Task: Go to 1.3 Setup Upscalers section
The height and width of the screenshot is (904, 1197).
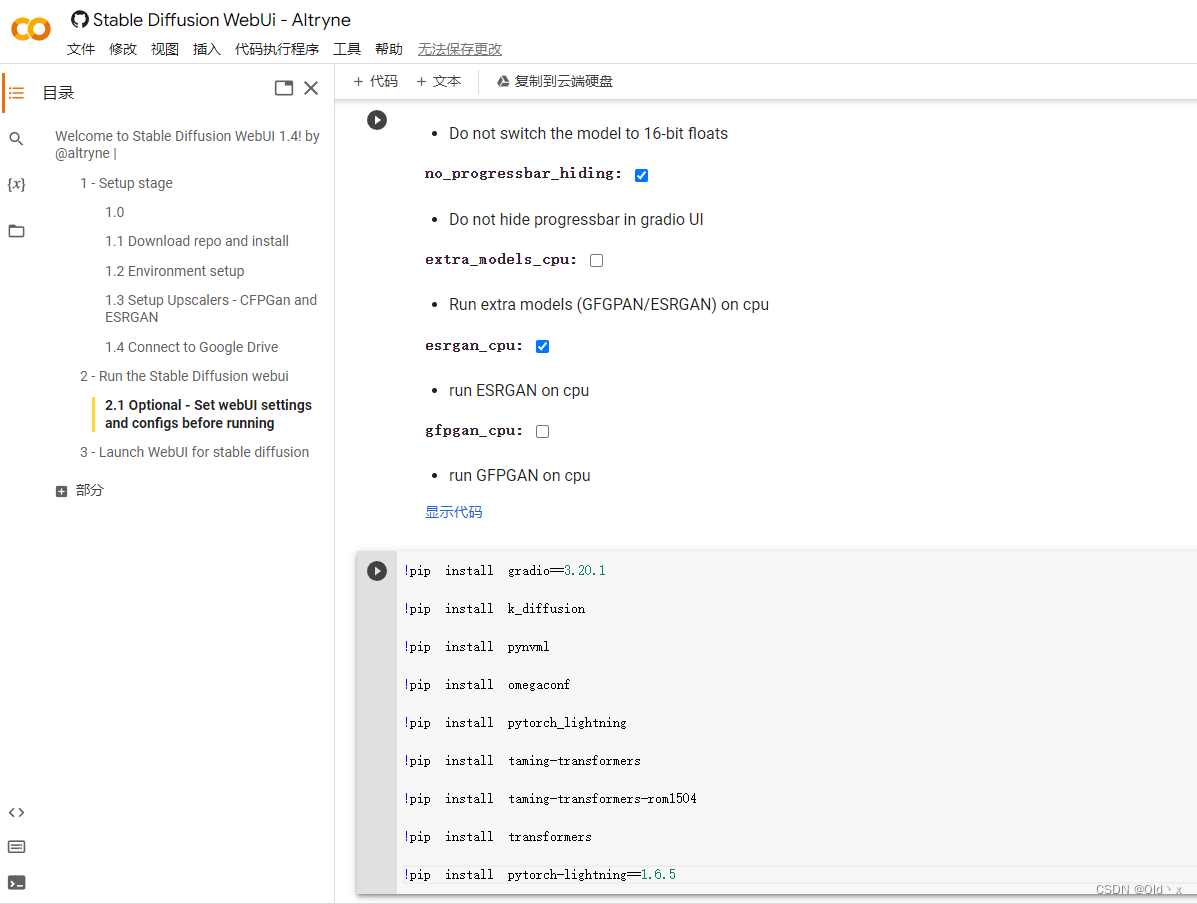Action: point(211,308)
